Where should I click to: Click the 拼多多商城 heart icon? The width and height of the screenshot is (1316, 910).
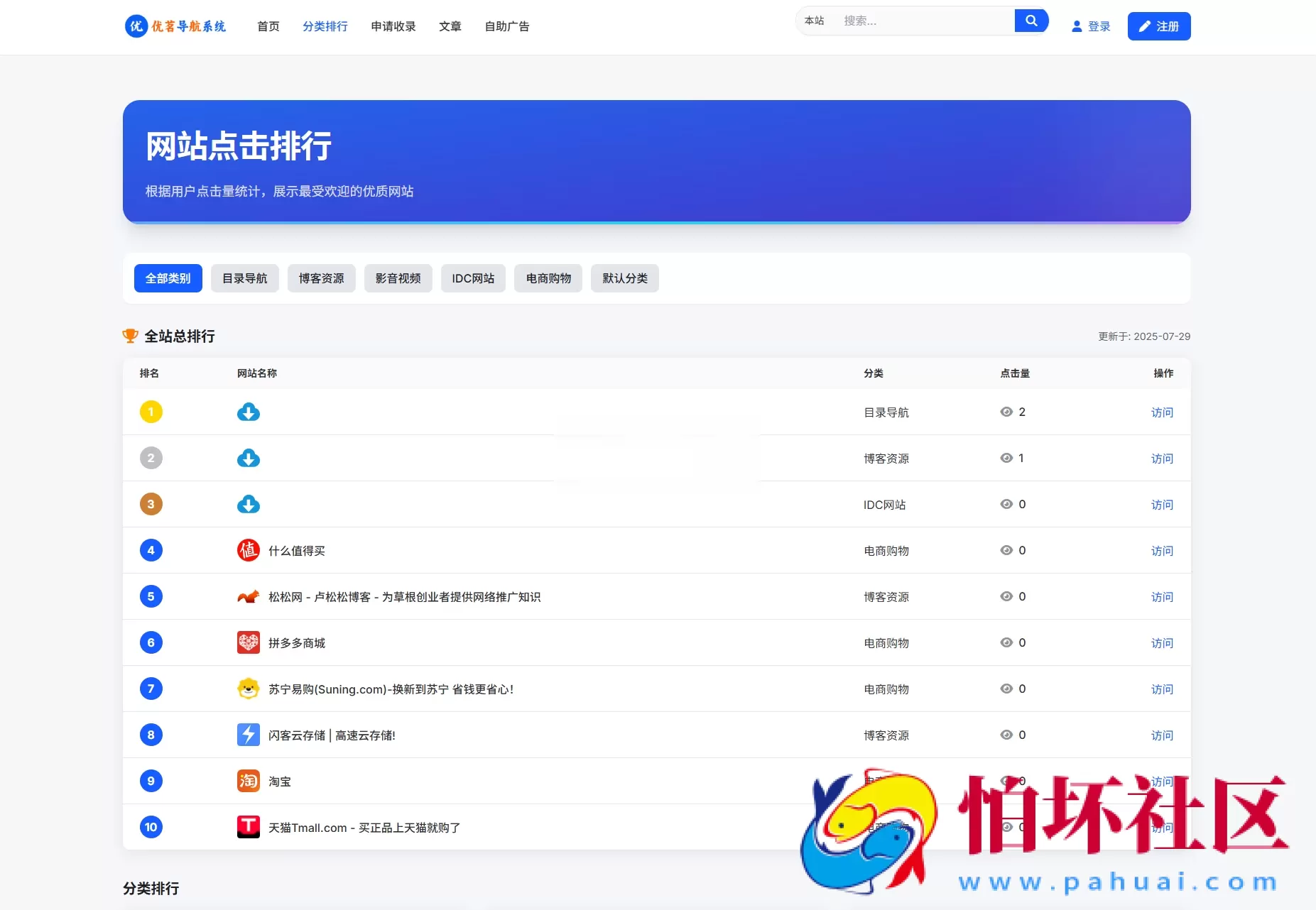pyautogui.click(x=248, y=642)
